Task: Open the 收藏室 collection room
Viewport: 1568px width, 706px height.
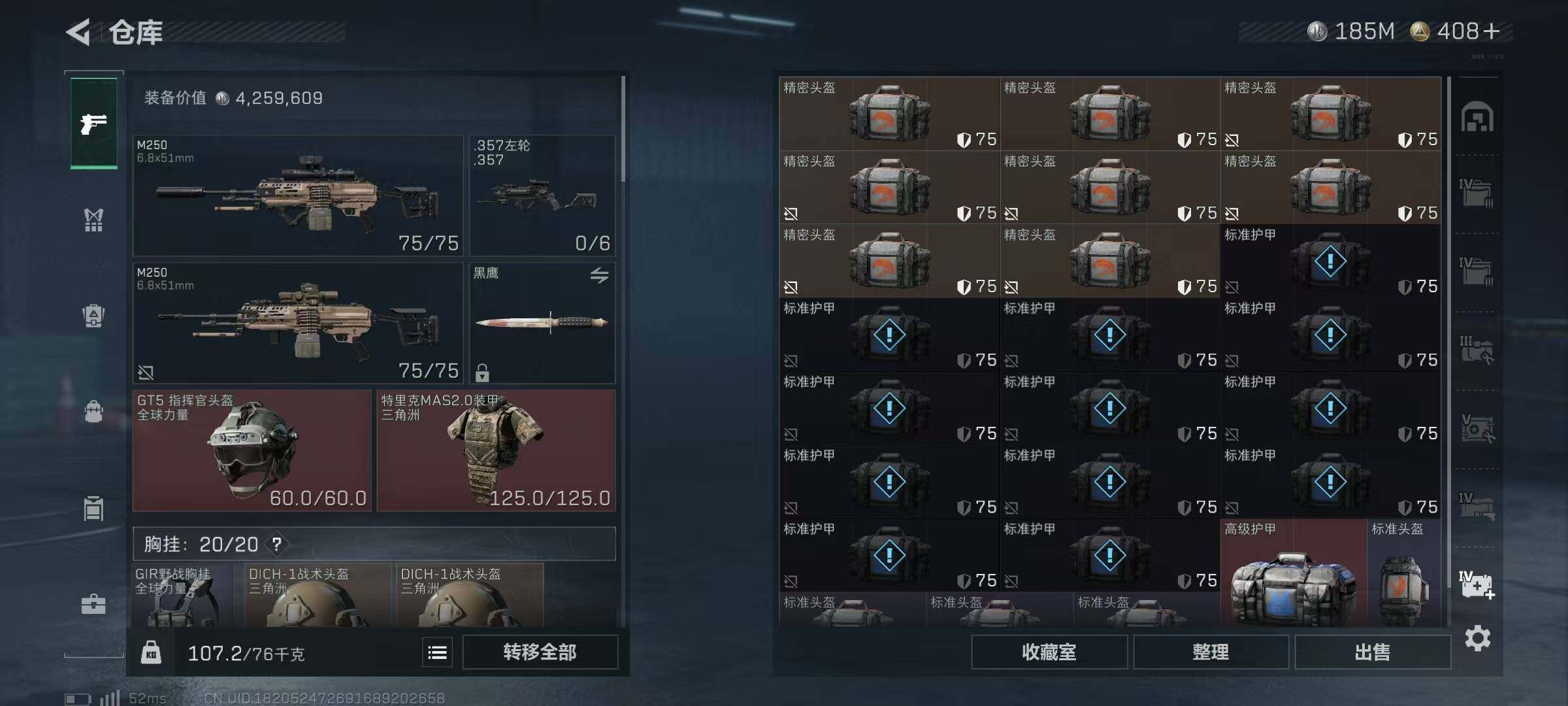Action: pyautogui.click(x=1049, y=652)
